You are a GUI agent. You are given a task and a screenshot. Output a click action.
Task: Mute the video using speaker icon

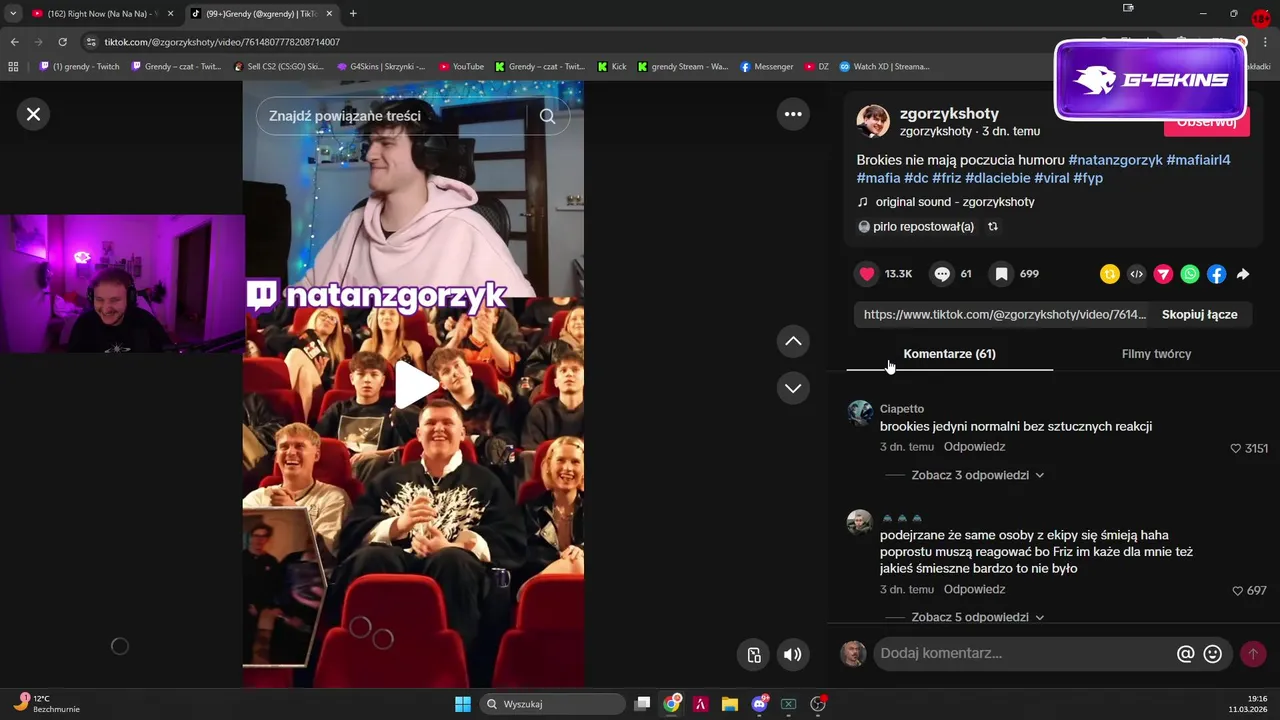[792, 655]
